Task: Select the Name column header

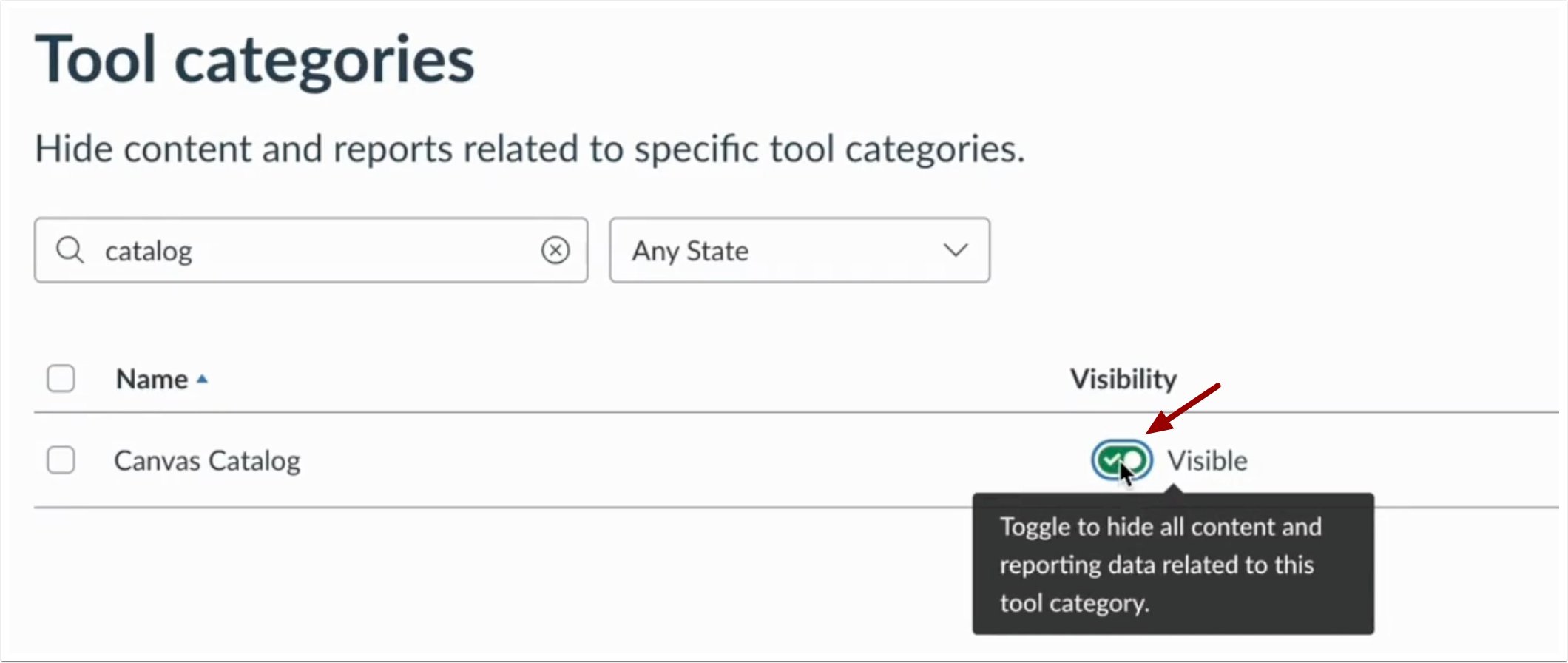Action: (153, 378)
